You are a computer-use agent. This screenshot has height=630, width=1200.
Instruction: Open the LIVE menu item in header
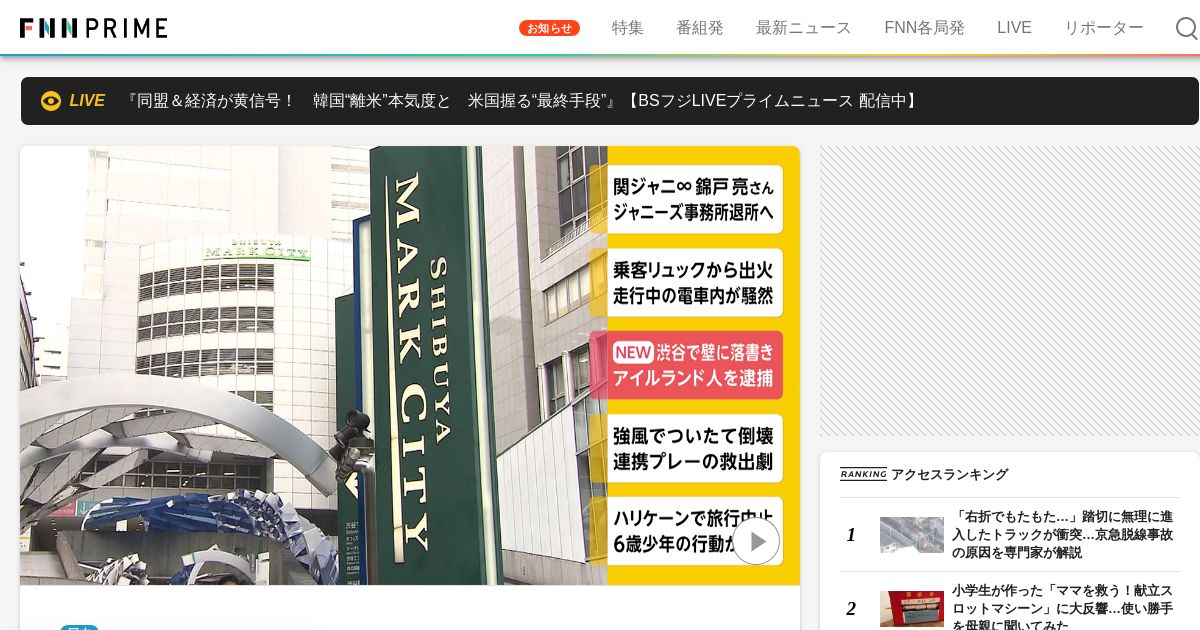pyautogui.click(x=1014, y=28)
